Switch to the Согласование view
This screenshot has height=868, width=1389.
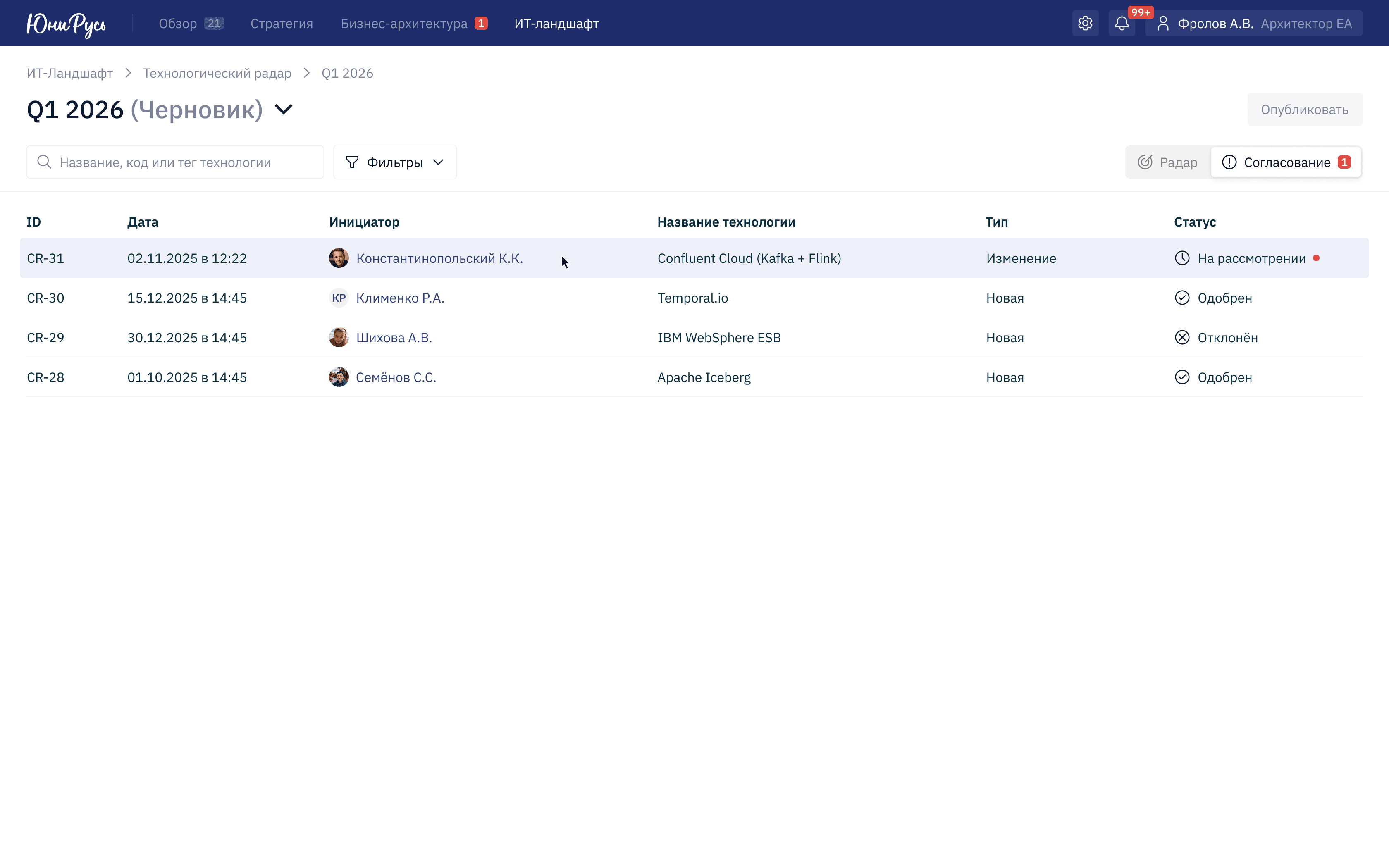tap(1286, 162)
